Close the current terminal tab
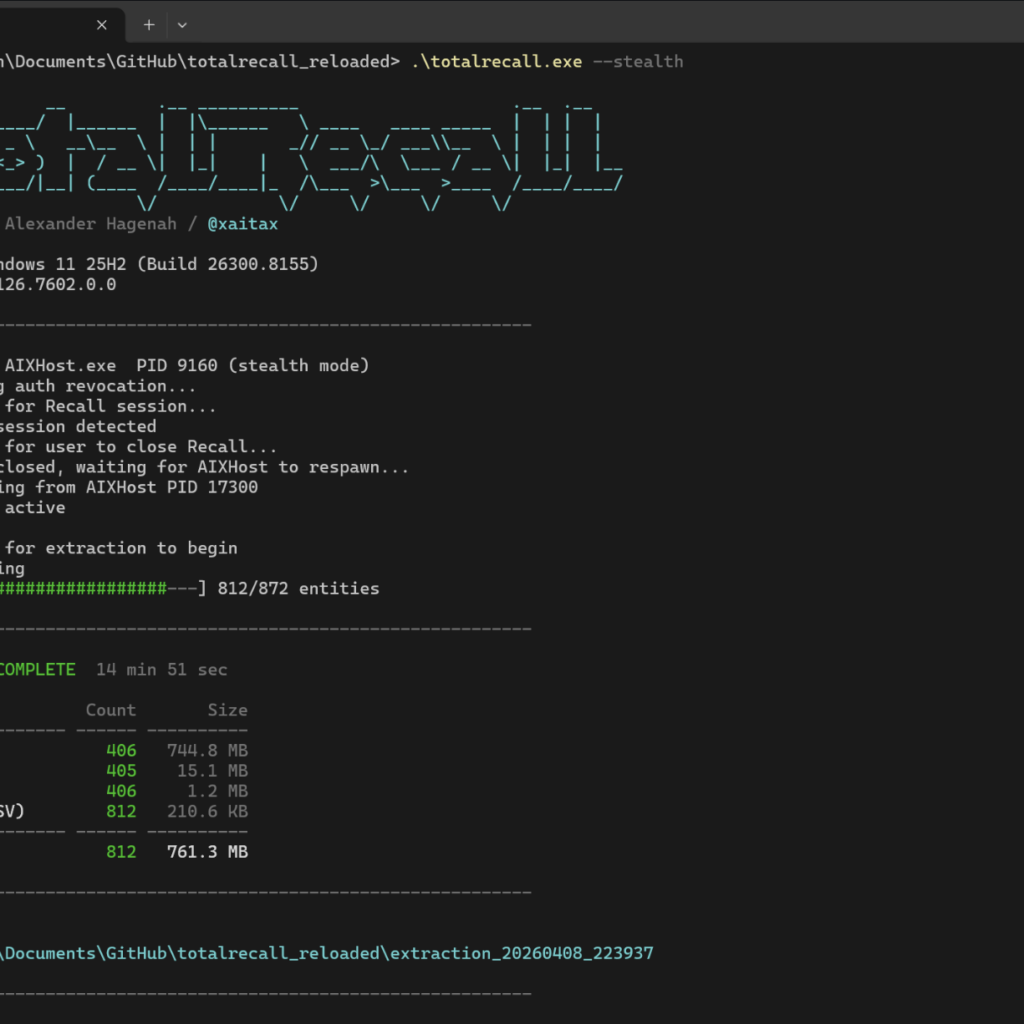This screenshot has width=1024, height=1024. click(101, 25)
